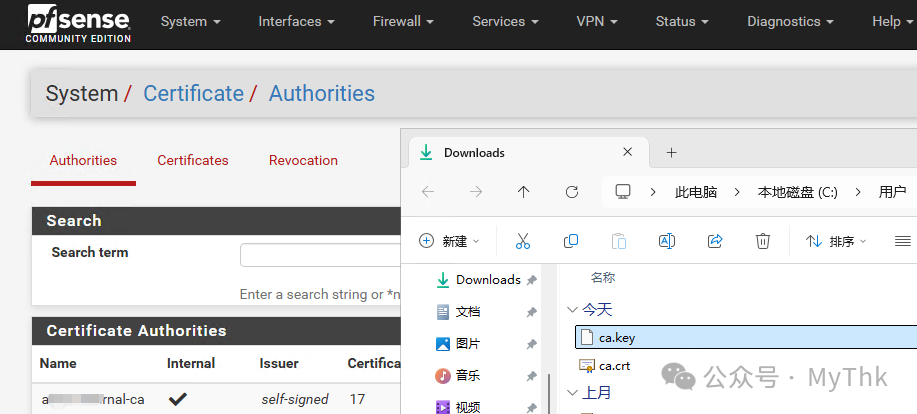Collapse the 上月 group

[573, 392]
